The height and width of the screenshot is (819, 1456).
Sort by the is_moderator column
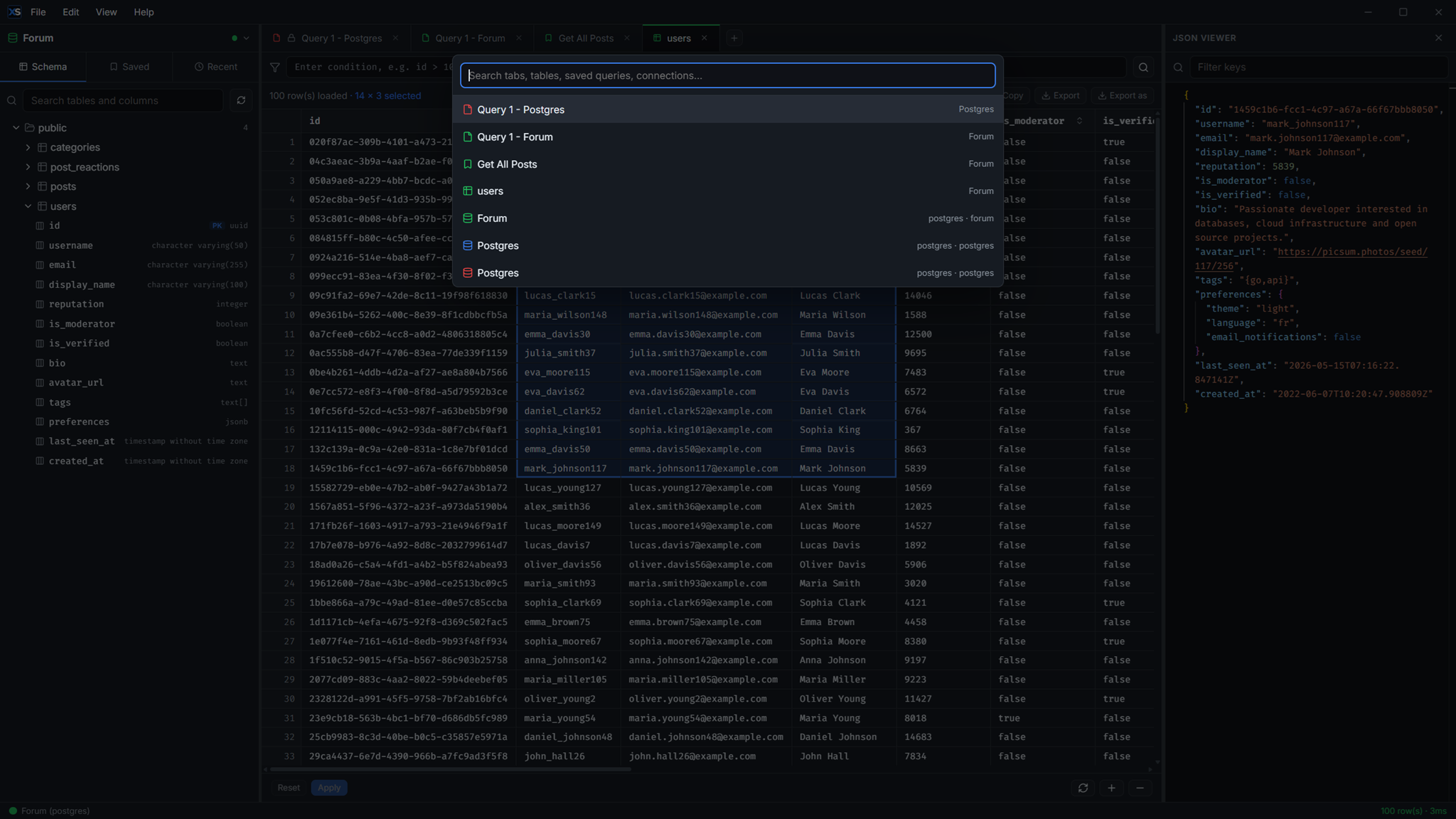[1078, 121]
